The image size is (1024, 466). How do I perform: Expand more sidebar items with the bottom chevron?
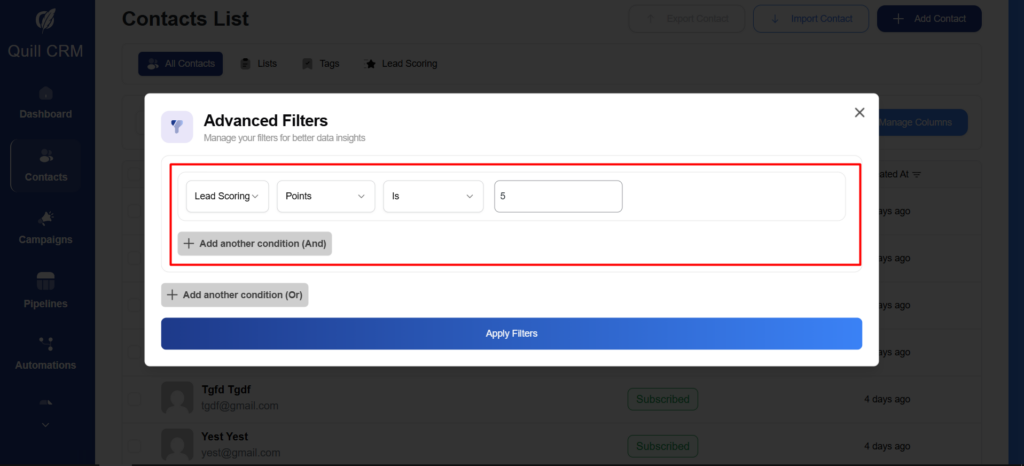pos(46,424)
